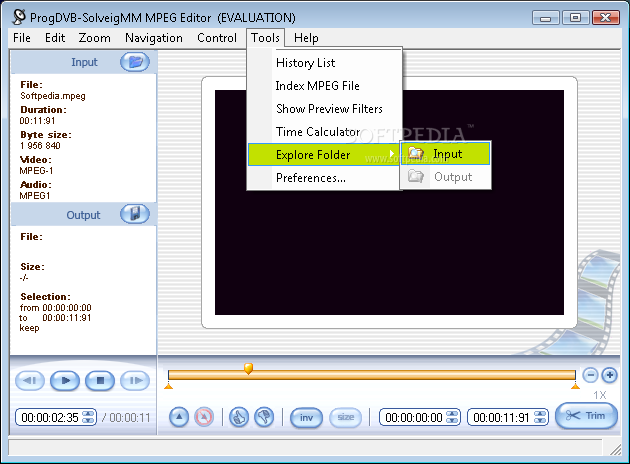Click the Output save disk icon

[135, 214]
